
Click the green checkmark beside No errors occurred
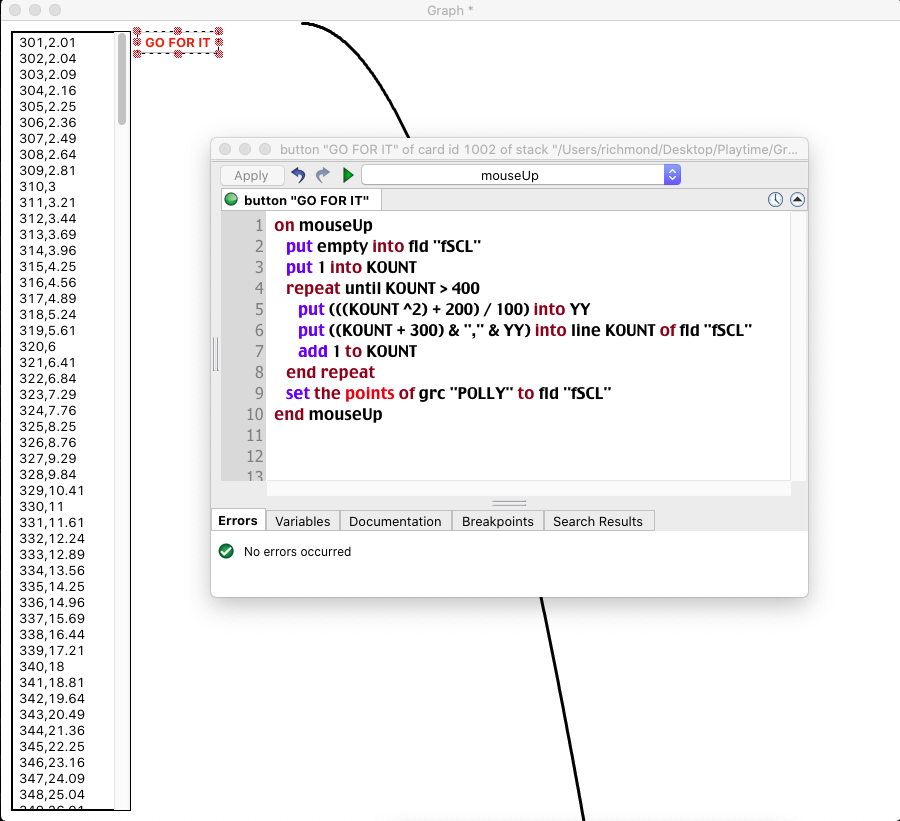(x=226, y=551)
